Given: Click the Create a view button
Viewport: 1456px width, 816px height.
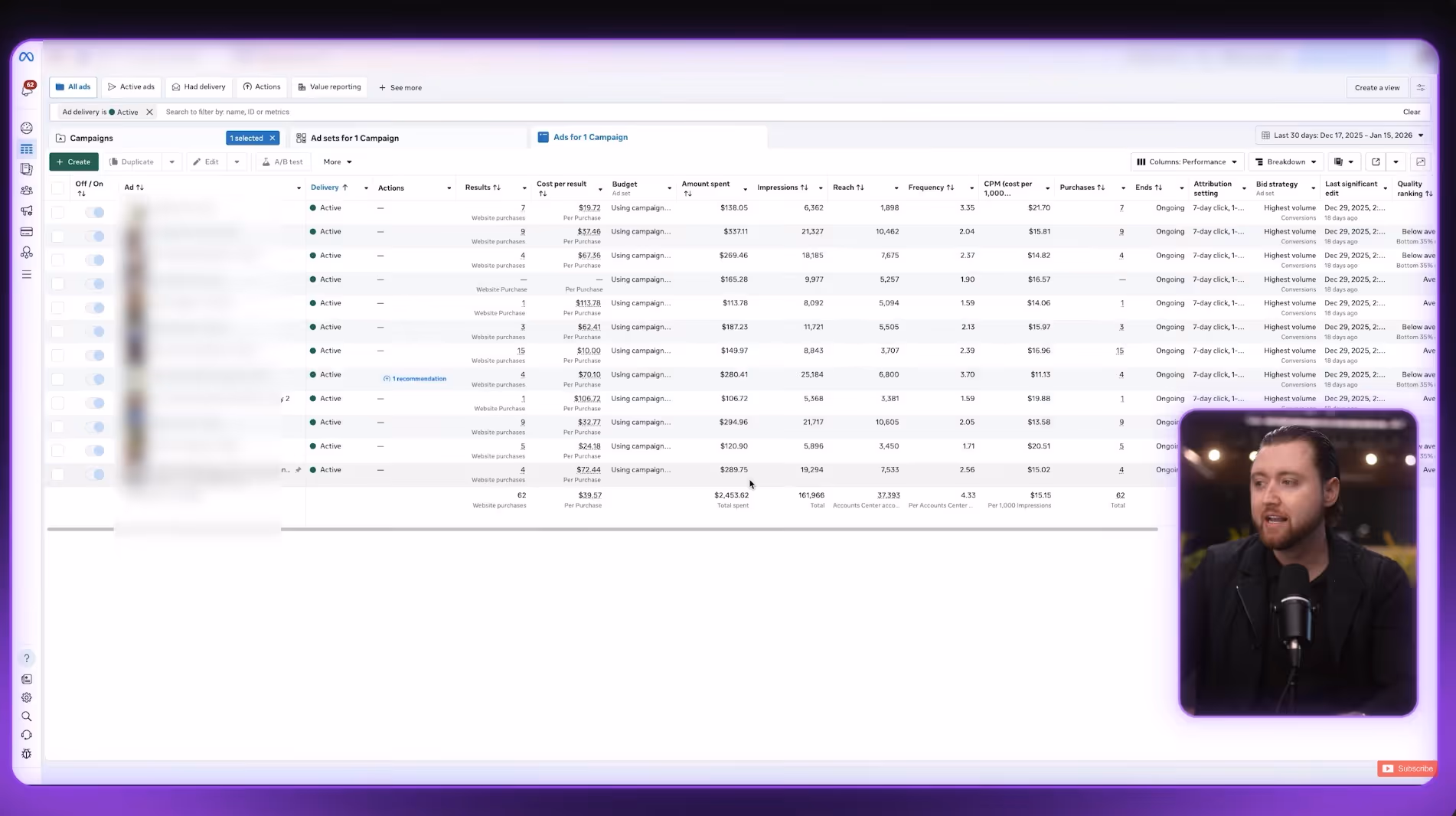Looking at the screenshot, I should (x=1377, y=87).
